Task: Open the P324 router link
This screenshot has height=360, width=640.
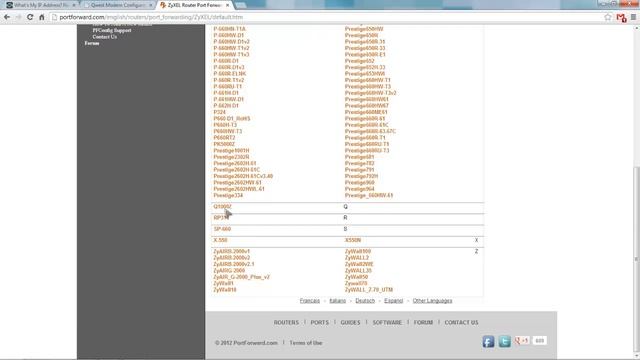Action: pyautogui.click(x=219, y=112)
